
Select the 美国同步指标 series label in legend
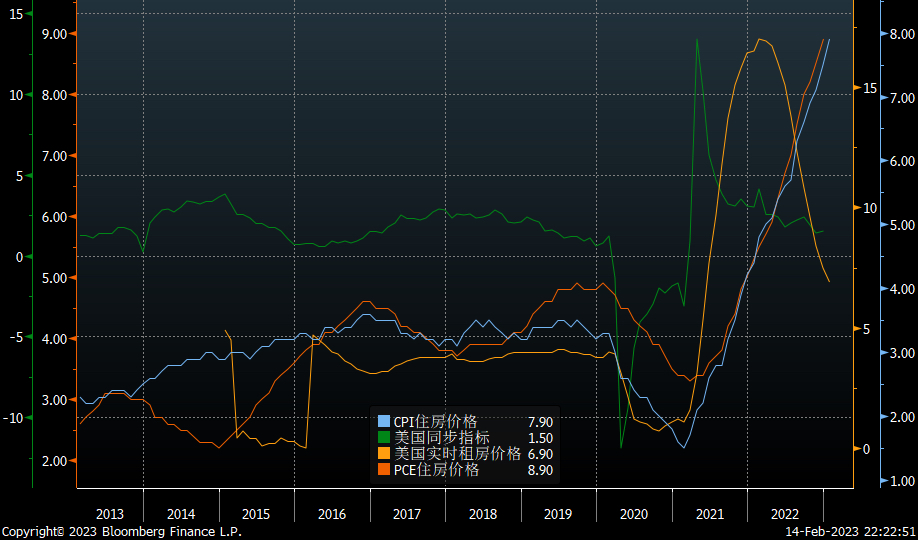[442, 438]
